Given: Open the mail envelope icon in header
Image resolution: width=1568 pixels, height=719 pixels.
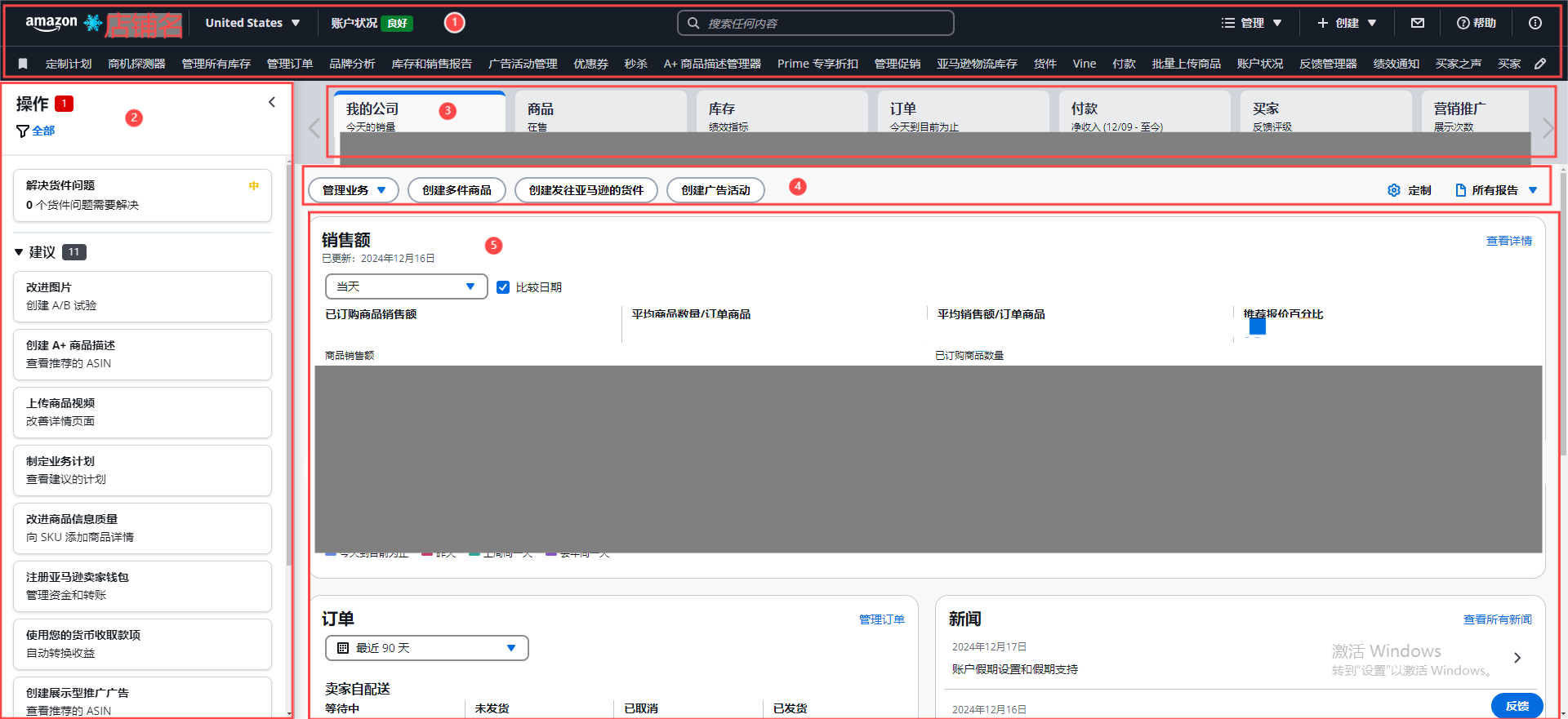Looking at the screenshot, I should [1418, 23].
